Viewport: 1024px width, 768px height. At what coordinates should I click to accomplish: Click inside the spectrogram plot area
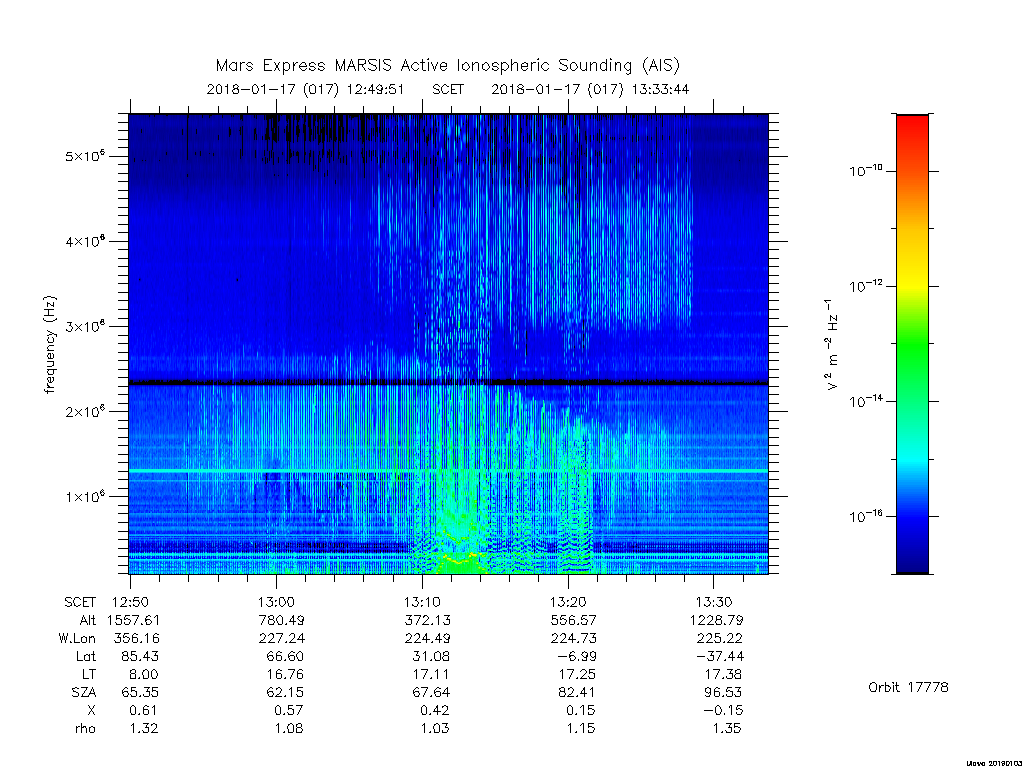click(x=449, y=344)
